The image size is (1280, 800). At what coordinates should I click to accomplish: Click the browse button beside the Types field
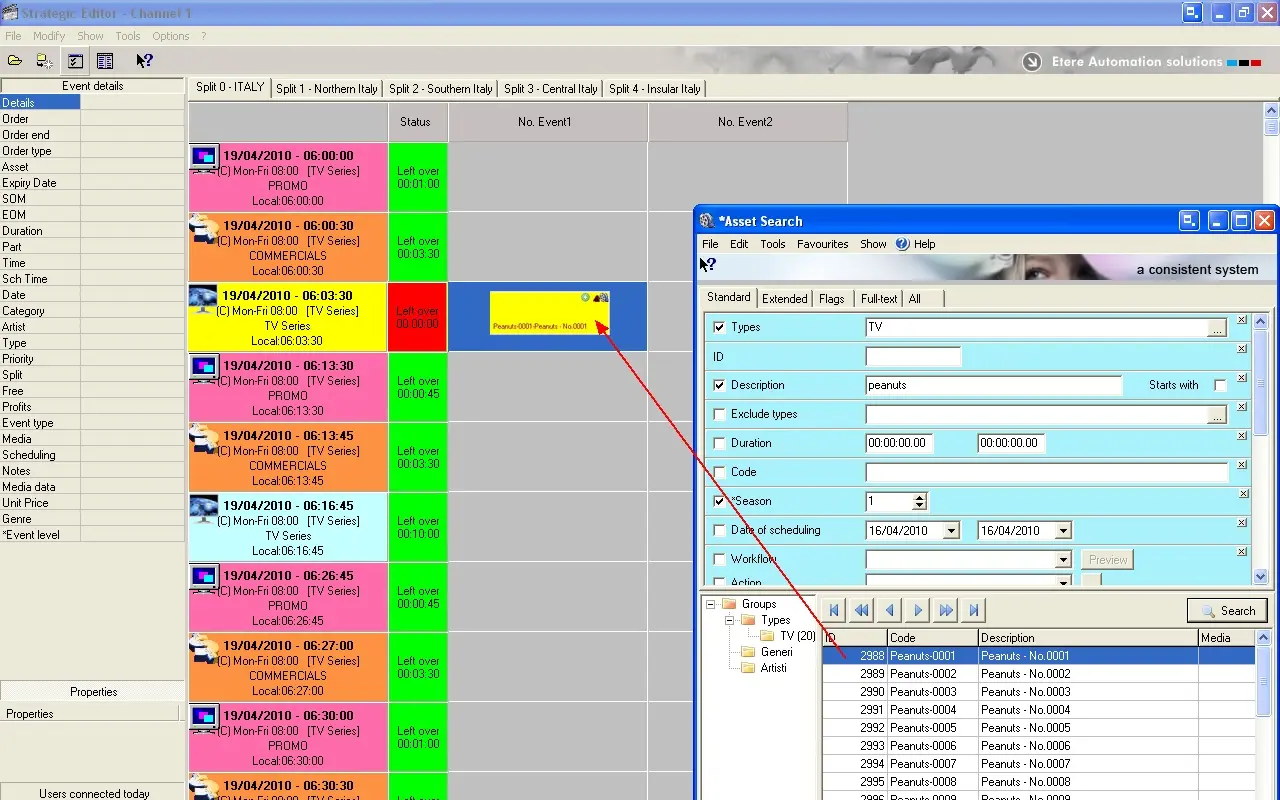1217,328
